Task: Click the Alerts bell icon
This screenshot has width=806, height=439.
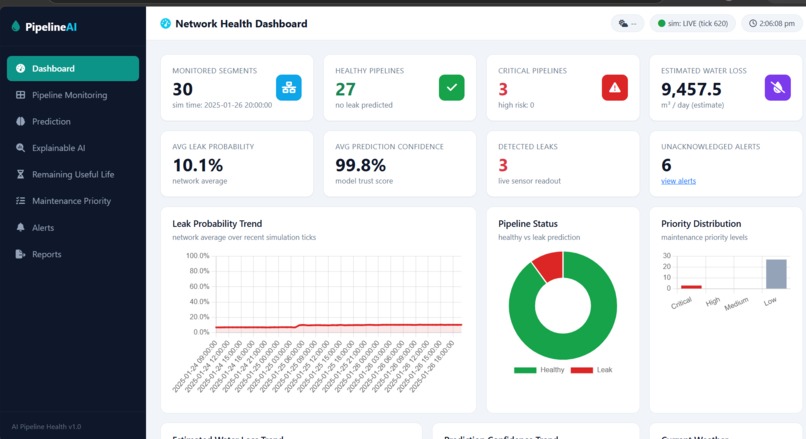Action: click(x=21, y=227)
